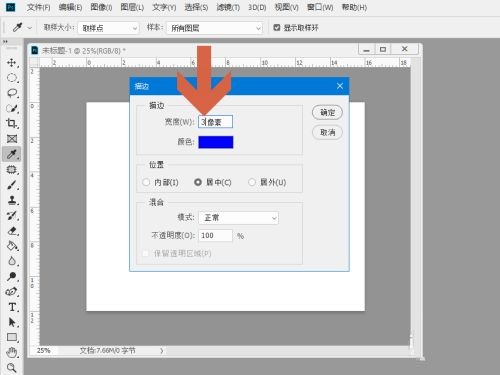Select the Eraser tool

pyautogui.click(x=12, y=231)
